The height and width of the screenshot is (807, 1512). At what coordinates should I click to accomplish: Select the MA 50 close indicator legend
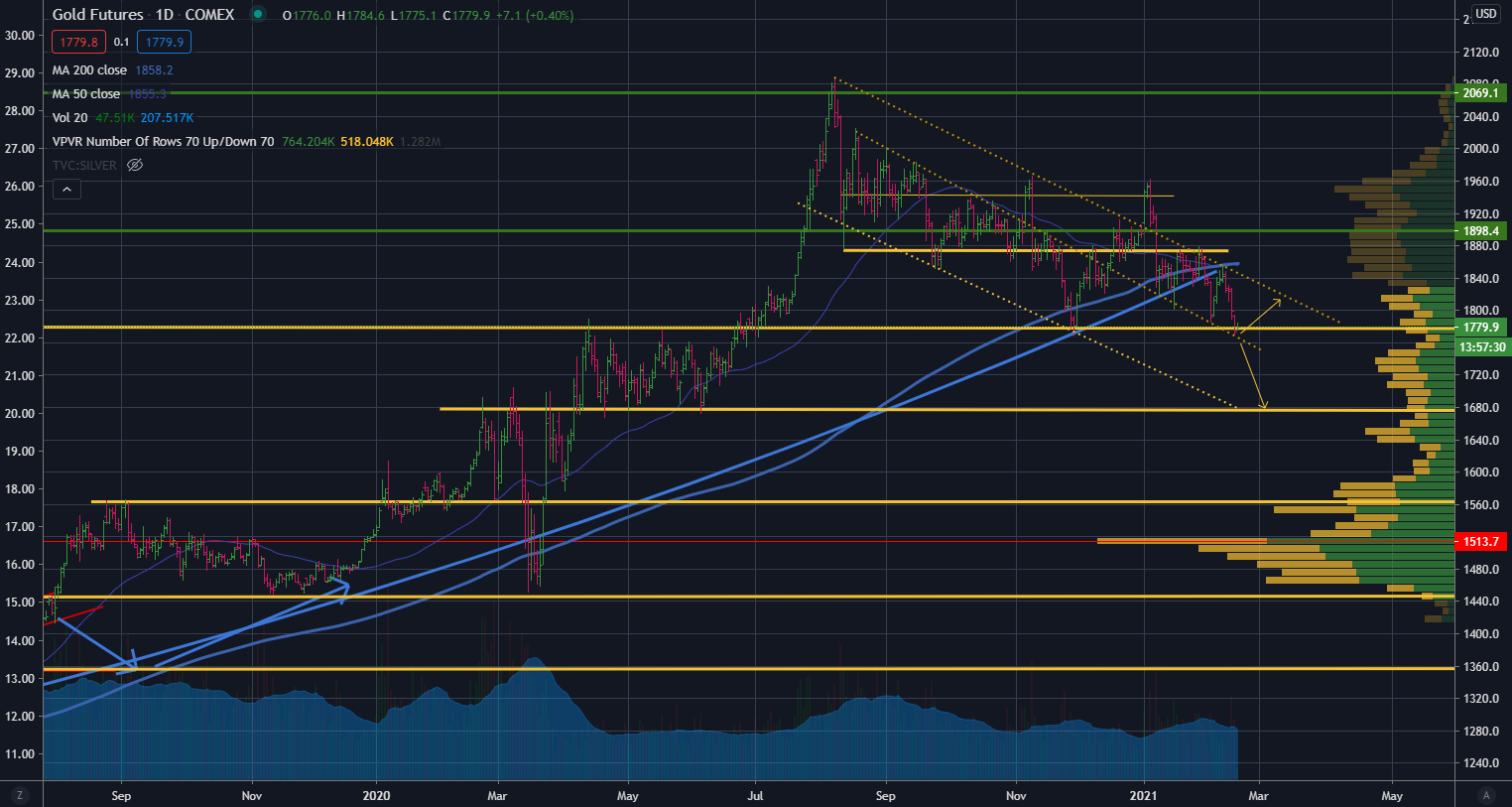coord(85,93)
